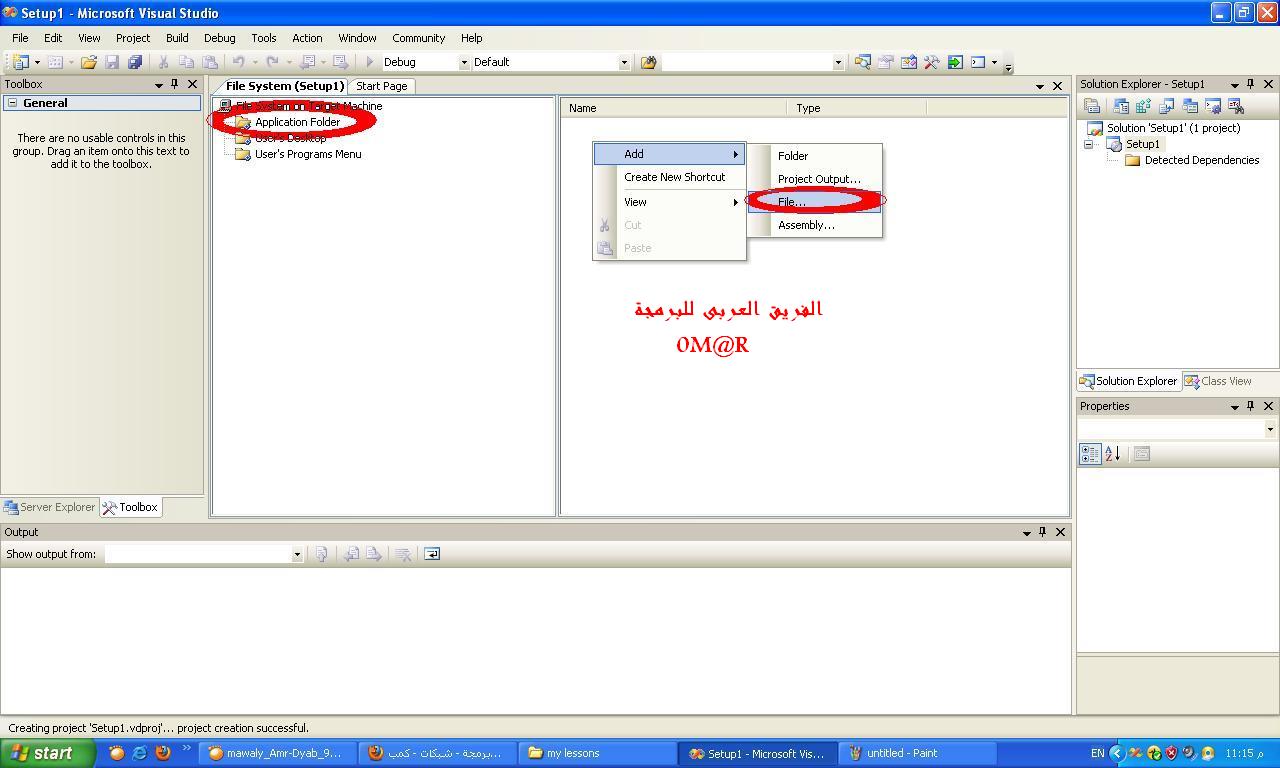Click the Windows start button

[x=48, y=754]
